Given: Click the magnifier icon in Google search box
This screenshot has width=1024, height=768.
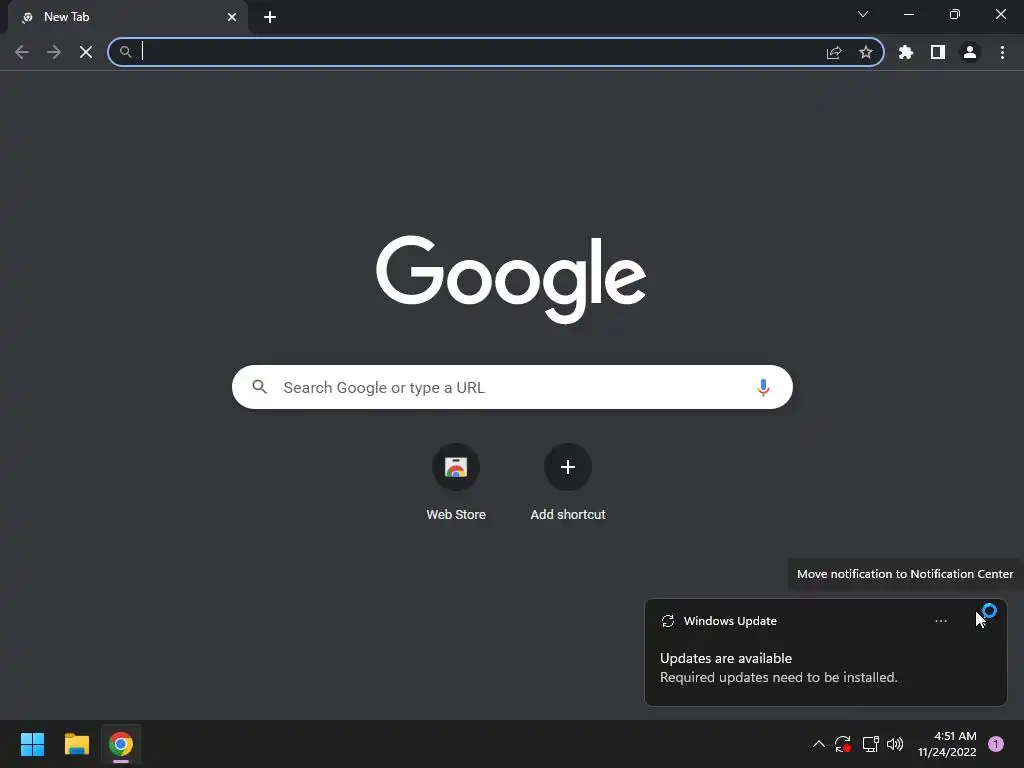Looking at the screenshot, I should 259,387.
